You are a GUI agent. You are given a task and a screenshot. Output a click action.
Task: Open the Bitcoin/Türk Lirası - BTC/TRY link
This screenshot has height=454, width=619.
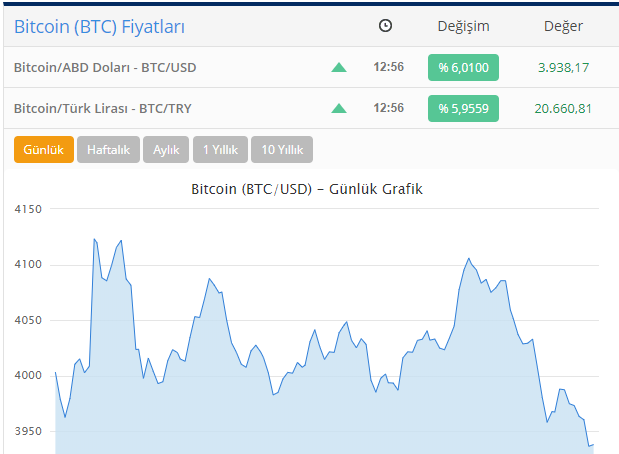pos(103,108)
